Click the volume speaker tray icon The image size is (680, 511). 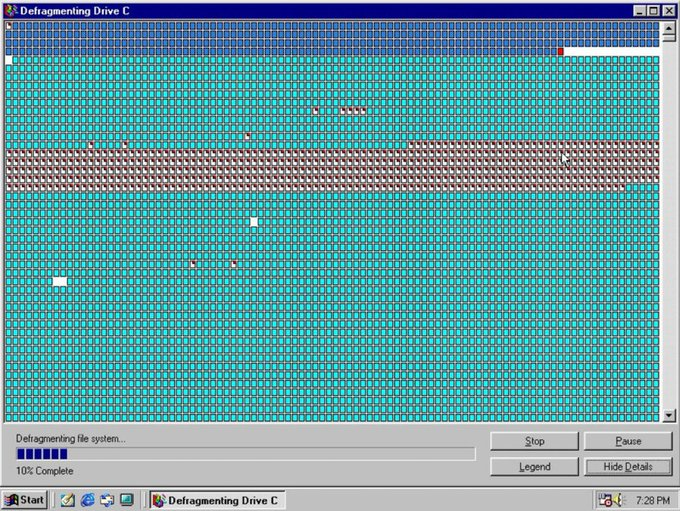(618, 500)
